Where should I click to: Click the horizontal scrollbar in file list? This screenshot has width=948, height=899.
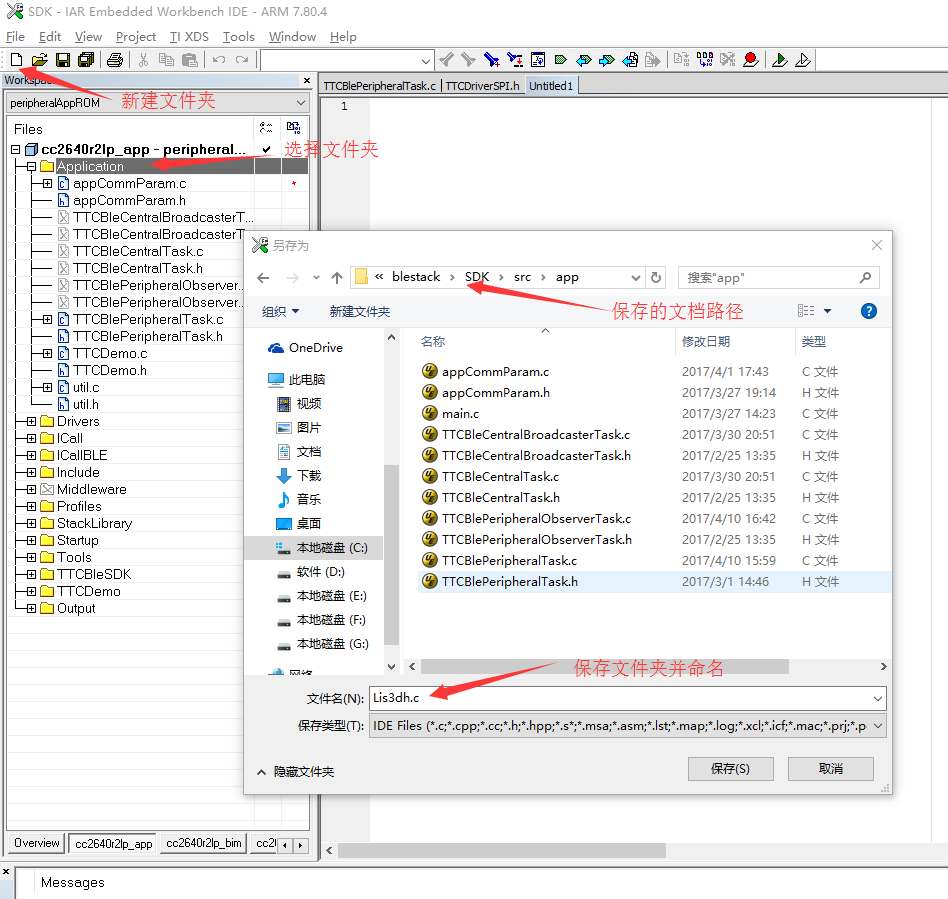coord(605,666)
